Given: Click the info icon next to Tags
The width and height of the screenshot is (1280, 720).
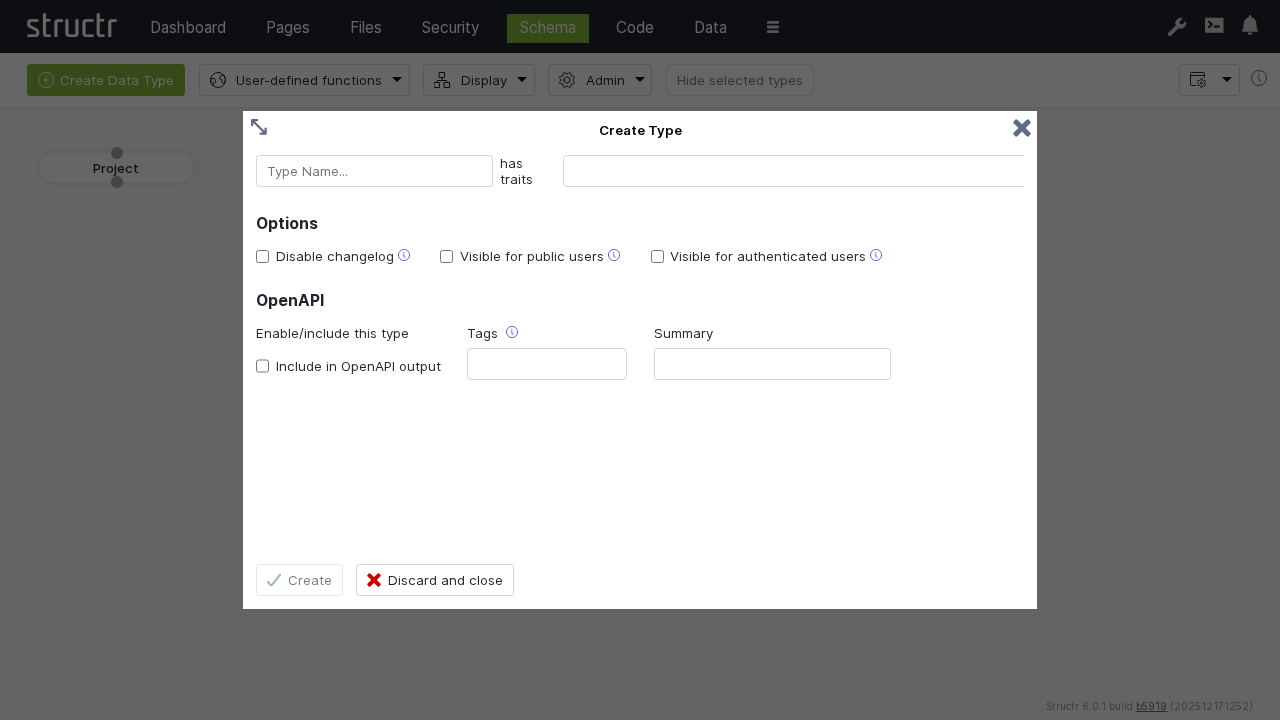Looking at the screenshot, I should point(512,331).
